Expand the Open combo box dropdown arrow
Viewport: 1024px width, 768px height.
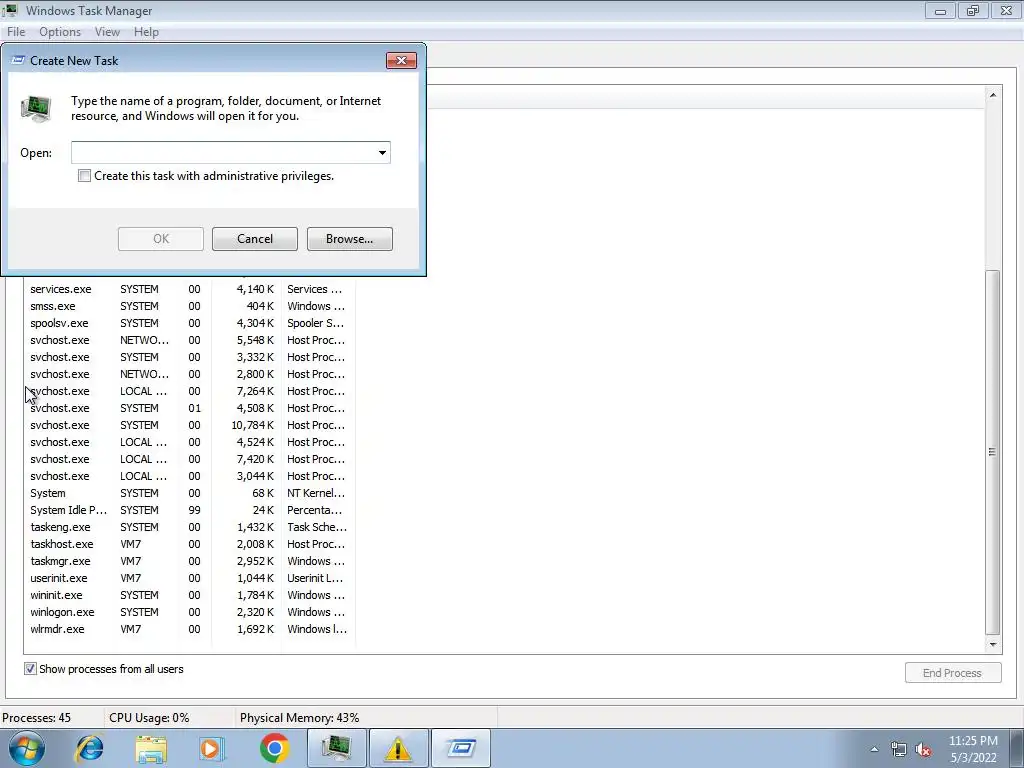[382, 153]
